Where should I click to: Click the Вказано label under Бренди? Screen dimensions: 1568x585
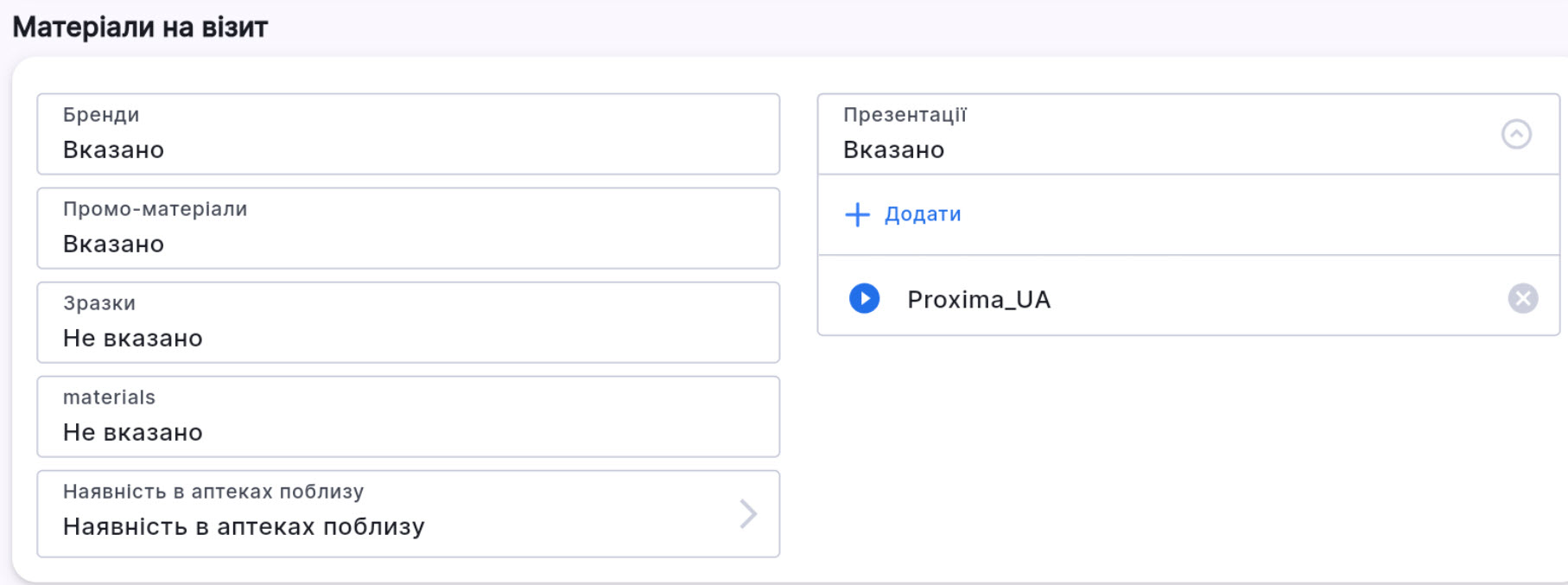pos(112,149)
